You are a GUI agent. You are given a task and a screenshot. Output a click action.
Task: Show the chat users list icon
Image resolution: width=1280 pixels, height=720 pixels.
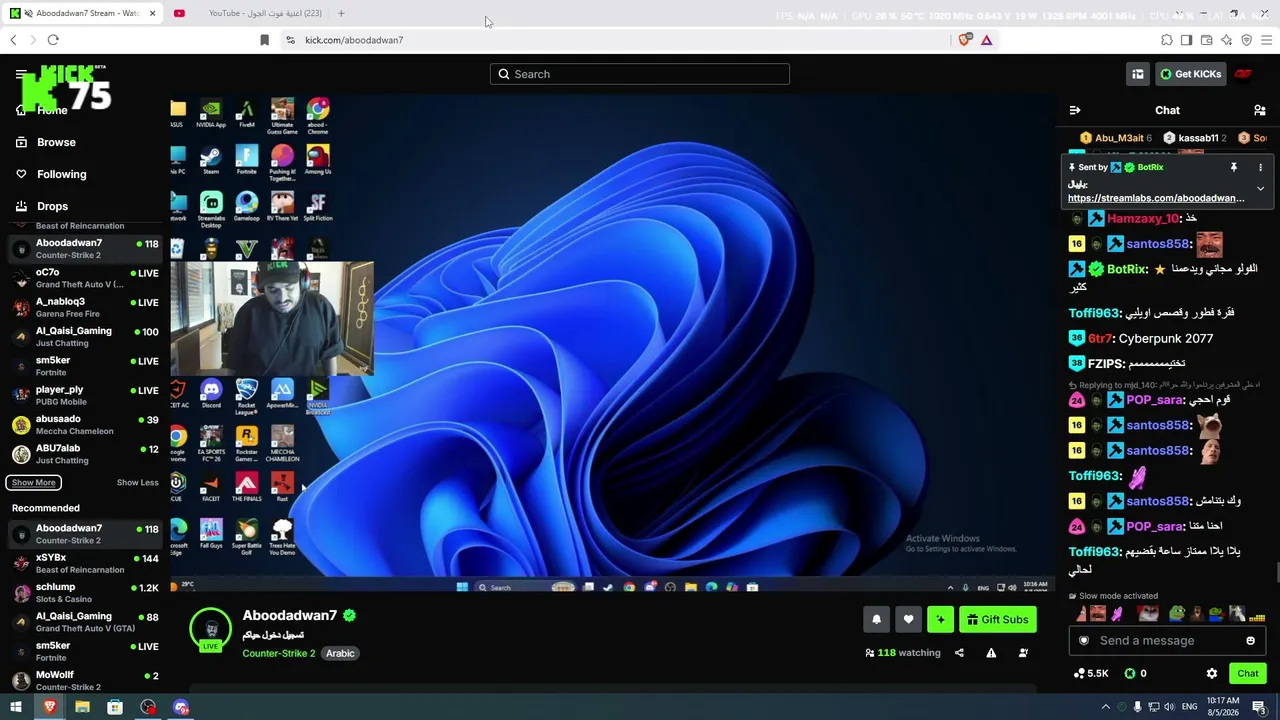(x=1260, y=110)
